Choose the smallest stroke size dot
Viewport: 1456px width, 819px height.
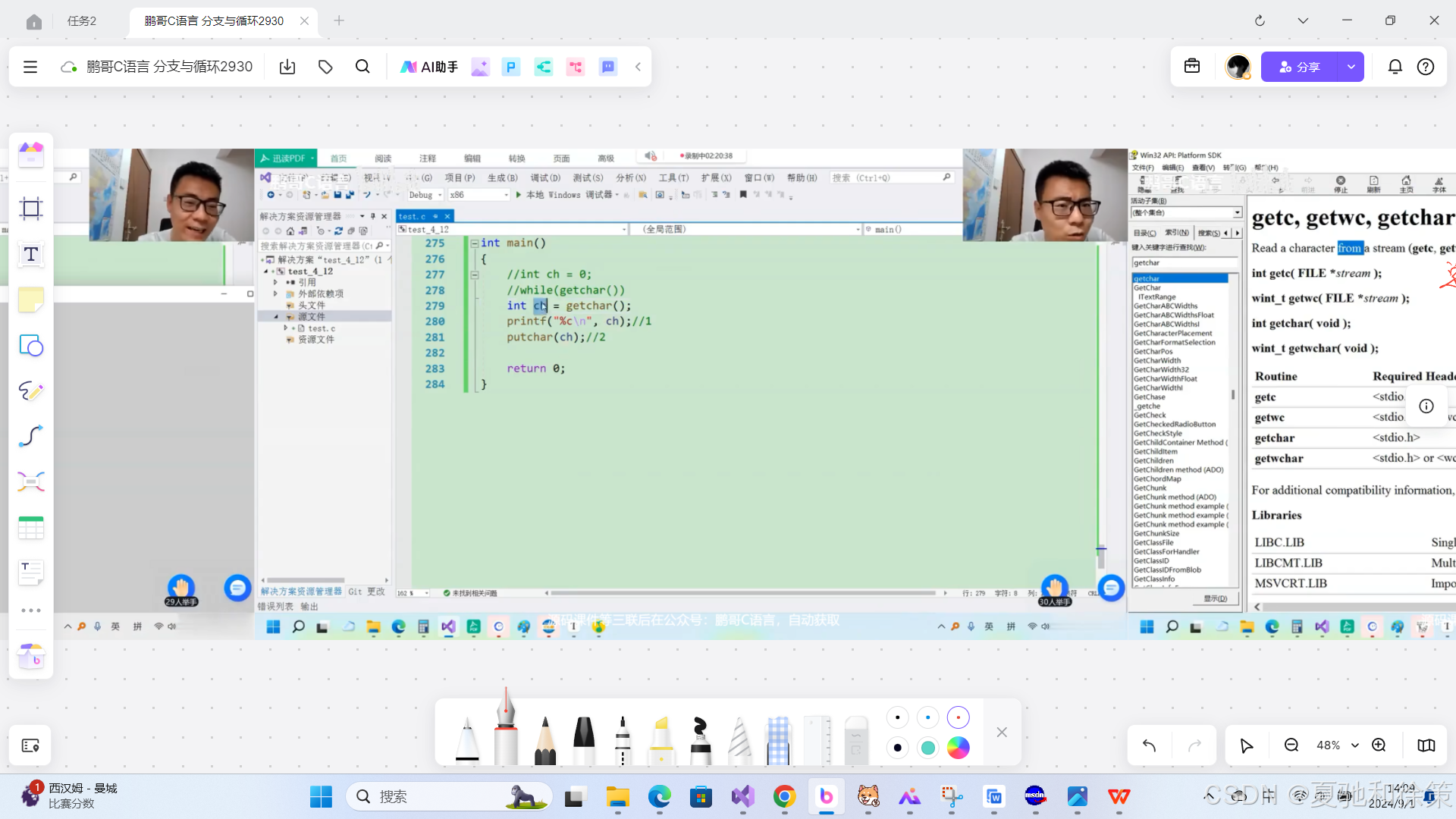click(x=898, y=717)
